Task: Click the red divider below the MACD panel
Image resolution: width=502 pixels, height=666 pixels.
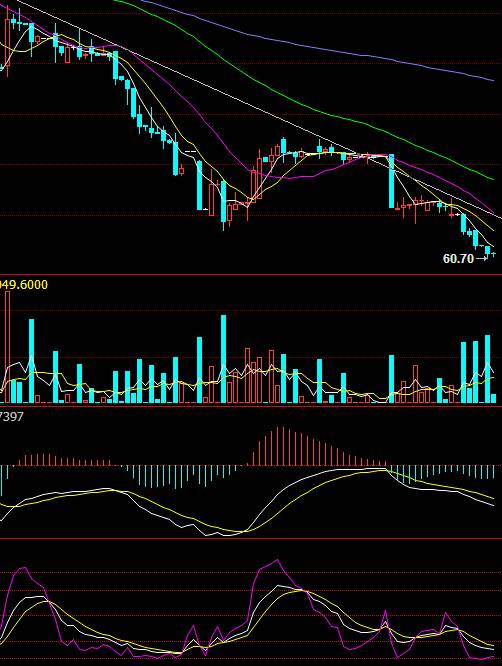Action: click(251, 539)
